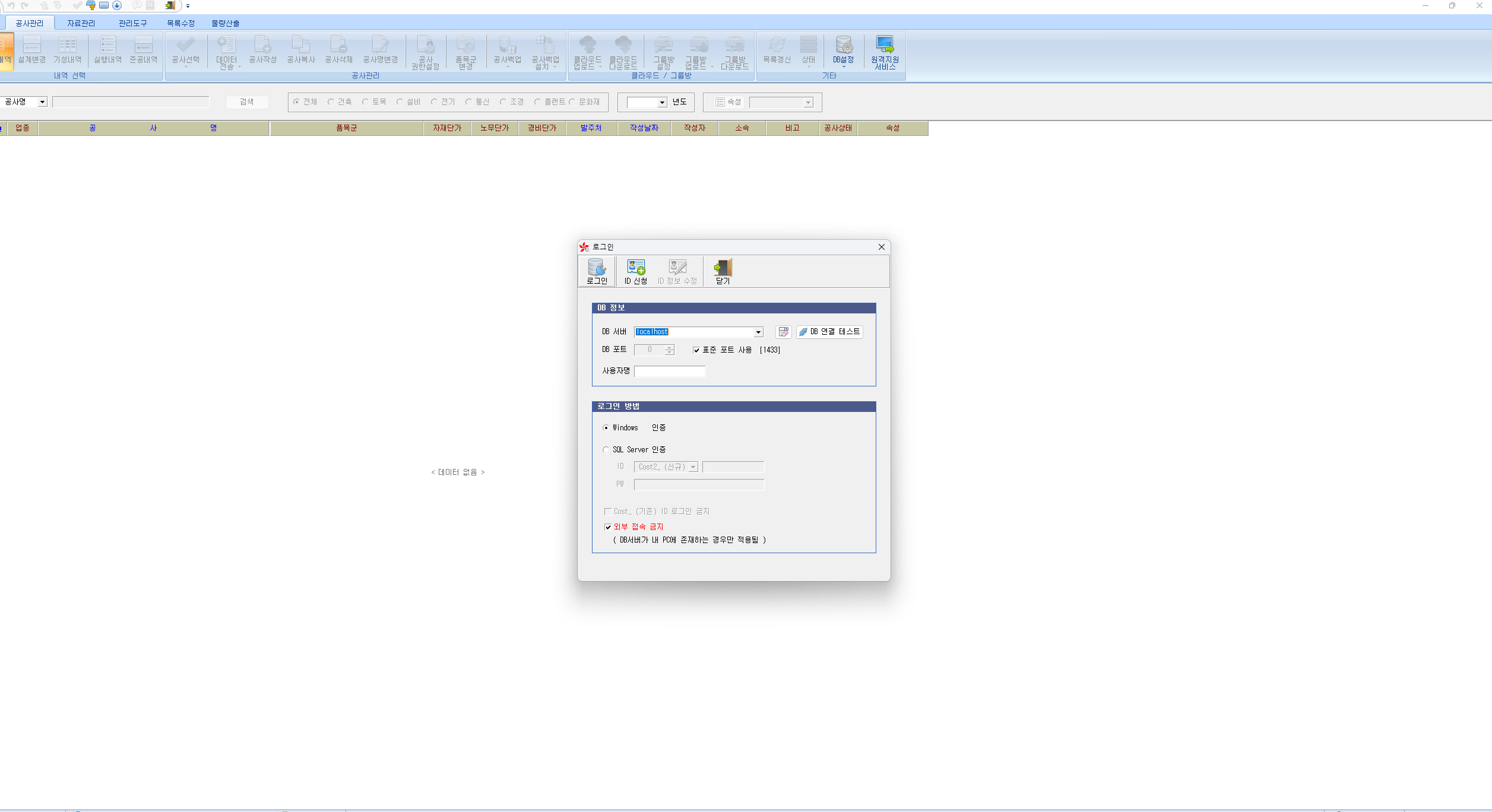Select SQL Server 인증 radio option
Image resolution: width=1492 pixels, height=812 pixels.
tap(606, 450)
